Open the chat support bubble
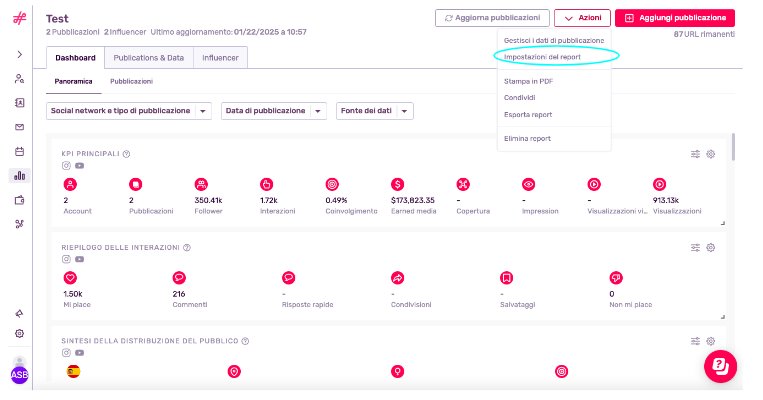Image resolution: width=763 pixels, height=400 pixels. pyautogui.click(x=720, y=366)
